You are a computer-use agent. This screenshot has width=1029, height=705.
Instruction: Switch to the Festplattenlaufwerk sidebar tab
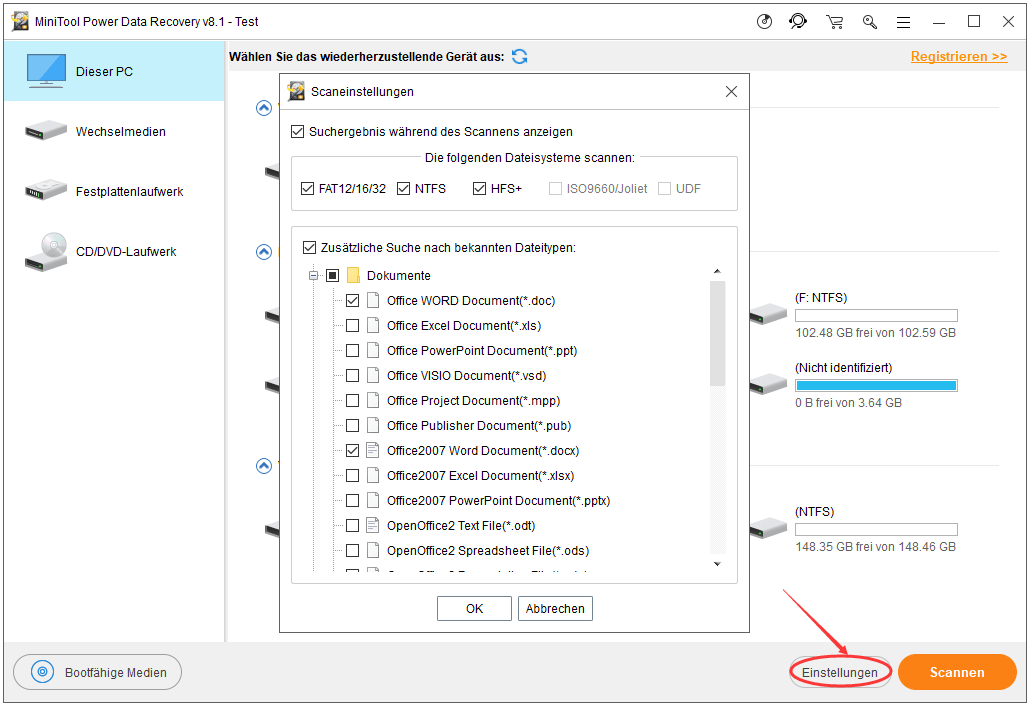click(x=114, y=191)
